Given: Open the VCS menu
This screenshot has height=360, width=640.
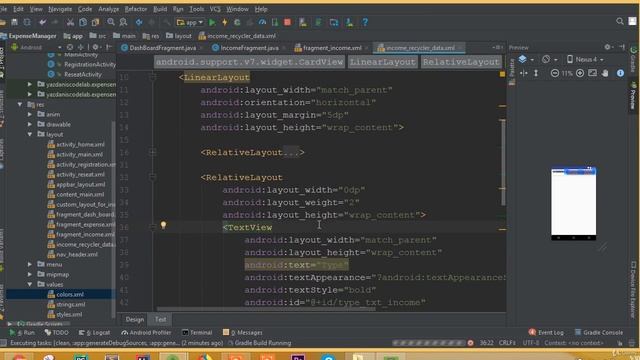Looking at the screenshot, I should coord(215,9).
